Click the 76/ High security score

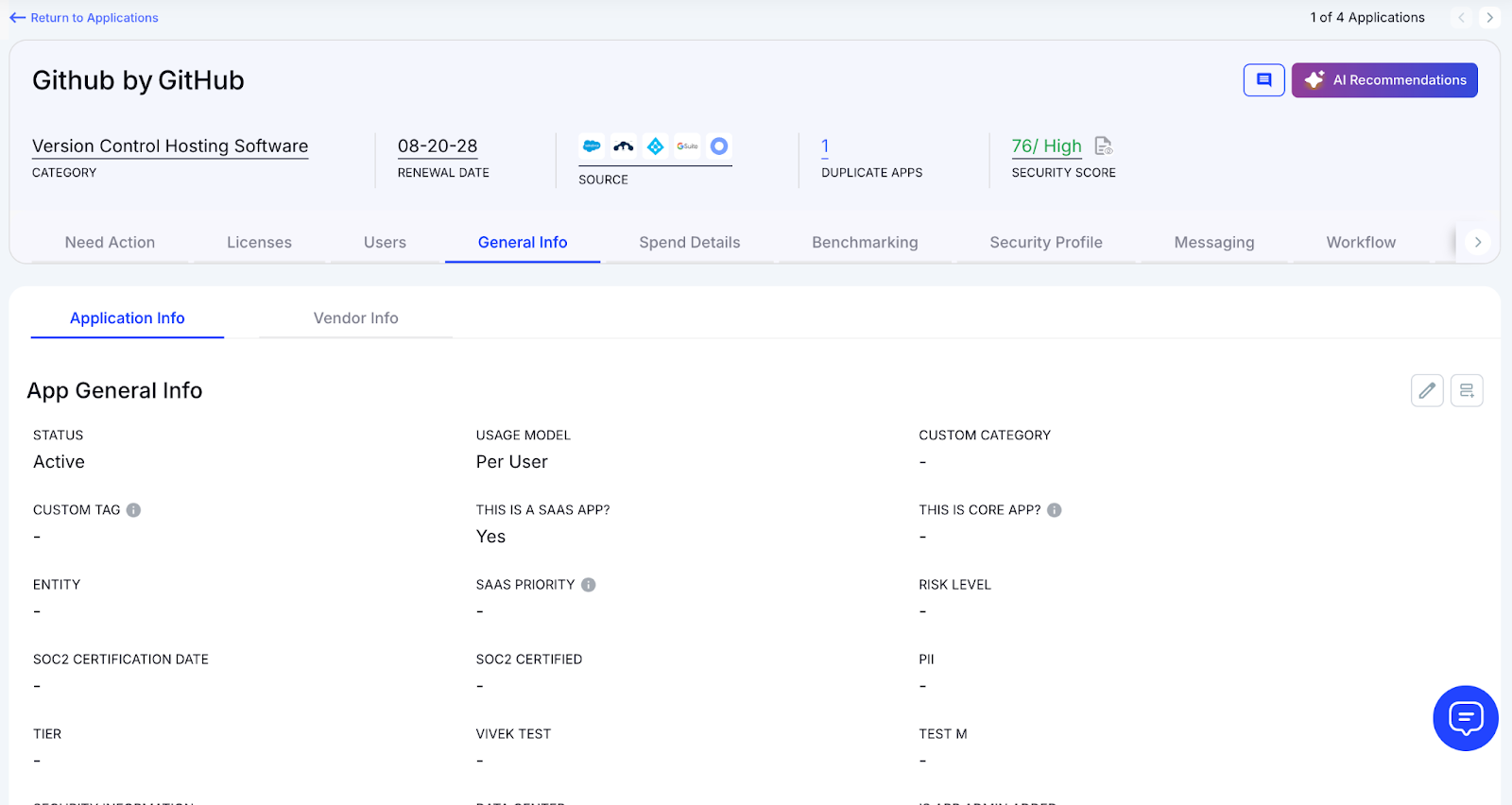1046,146
